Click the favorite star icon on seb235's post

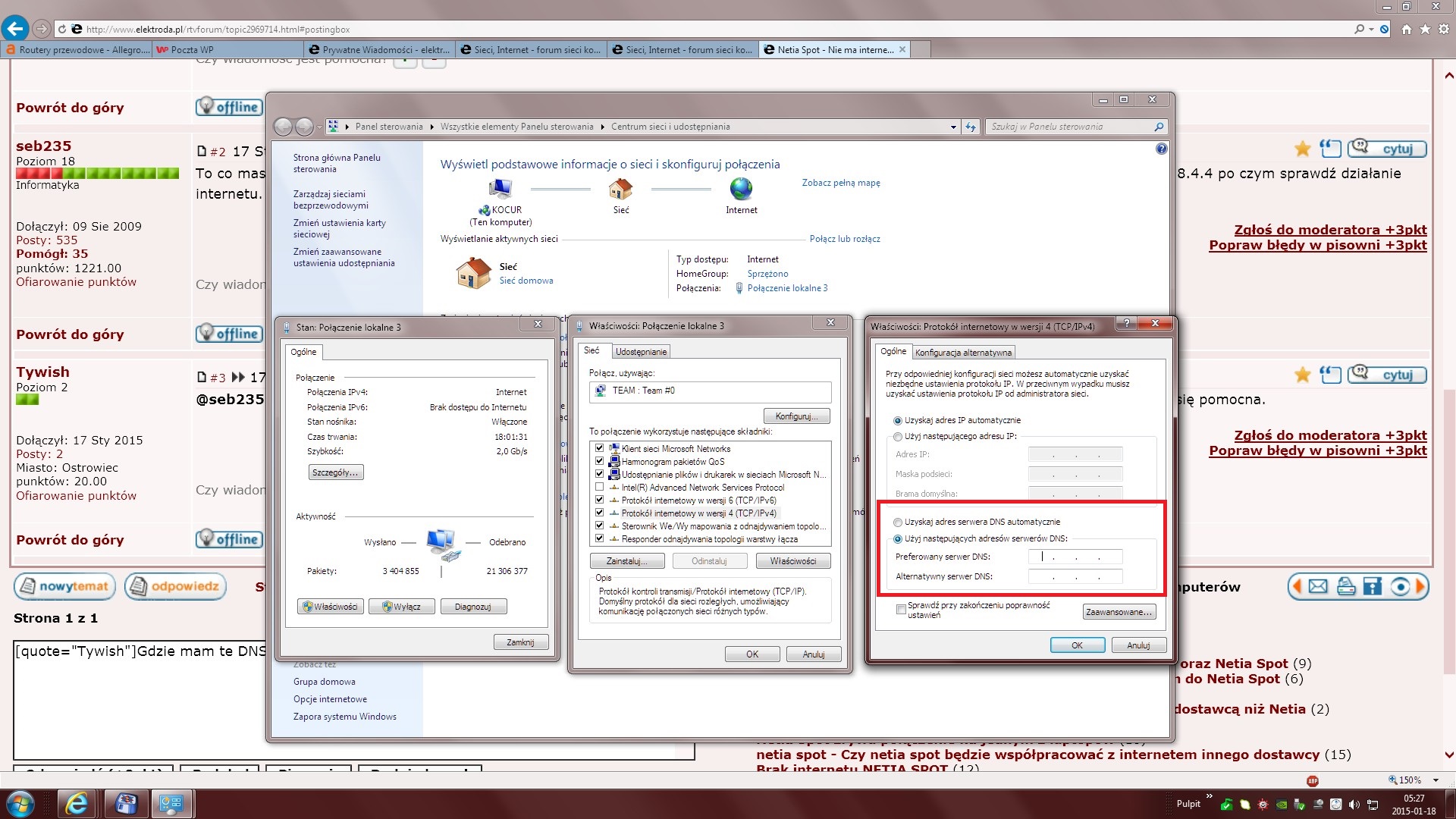point(1302,149)
